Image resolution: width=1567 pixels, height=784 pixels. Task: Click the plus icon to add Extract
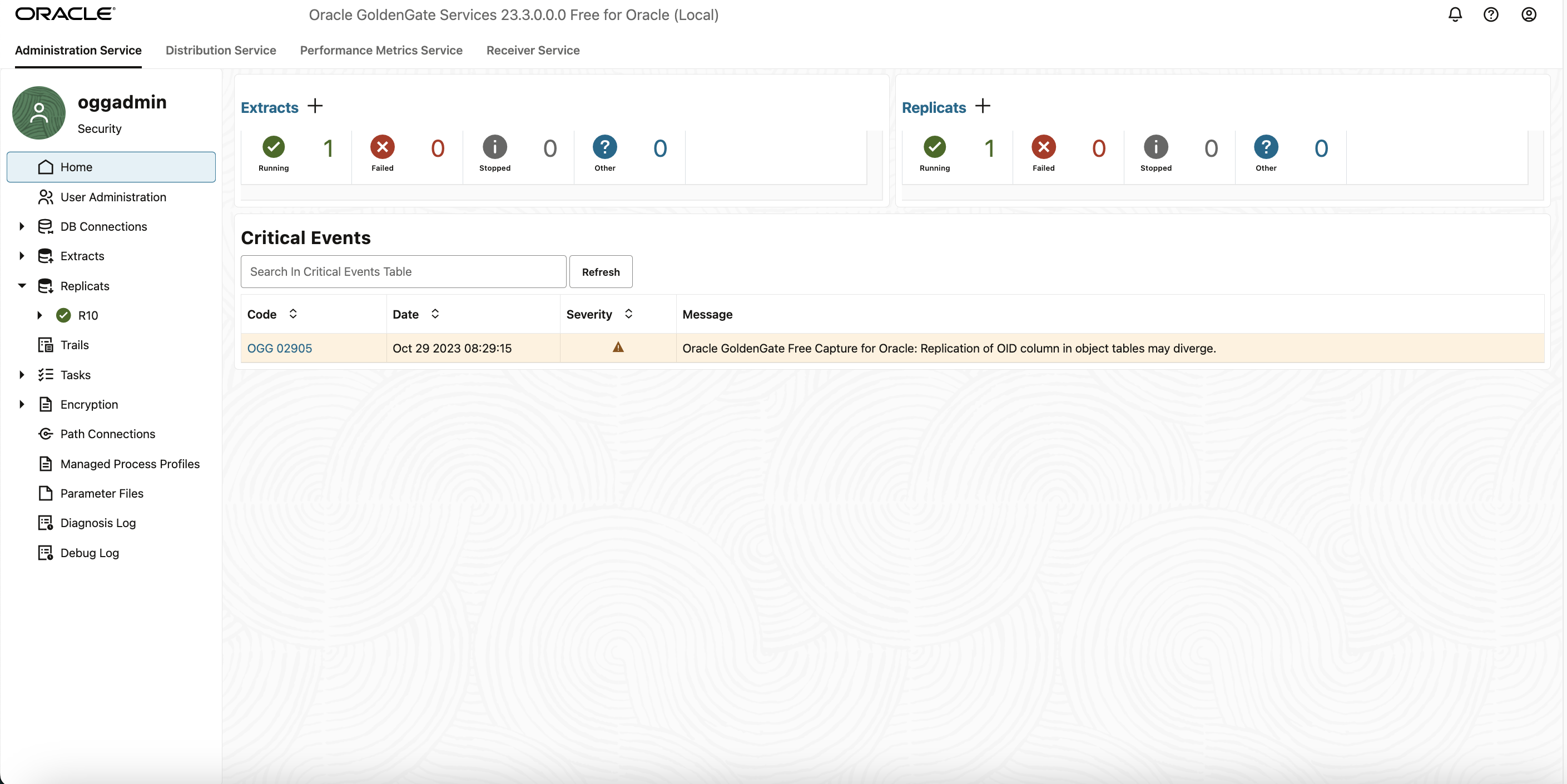point(315,106)
